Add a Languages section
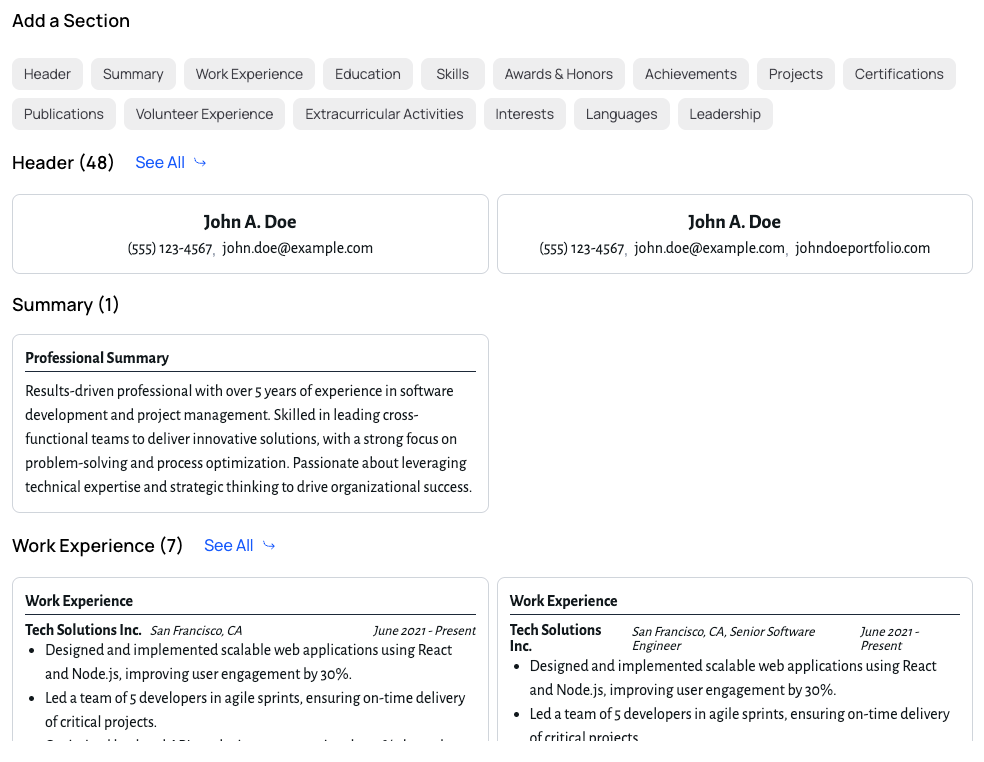This screenshot has height=762, width=984. [x=621, y=113]
